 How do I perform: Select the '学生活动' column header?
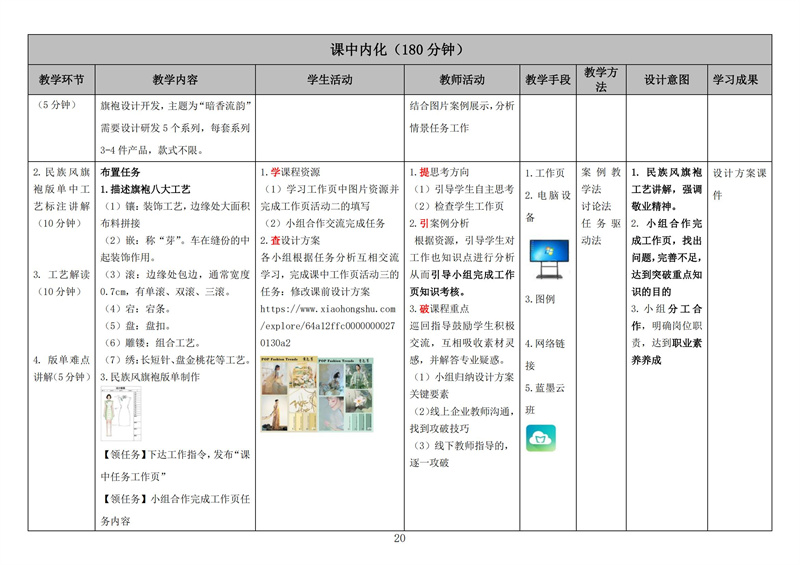330,80
